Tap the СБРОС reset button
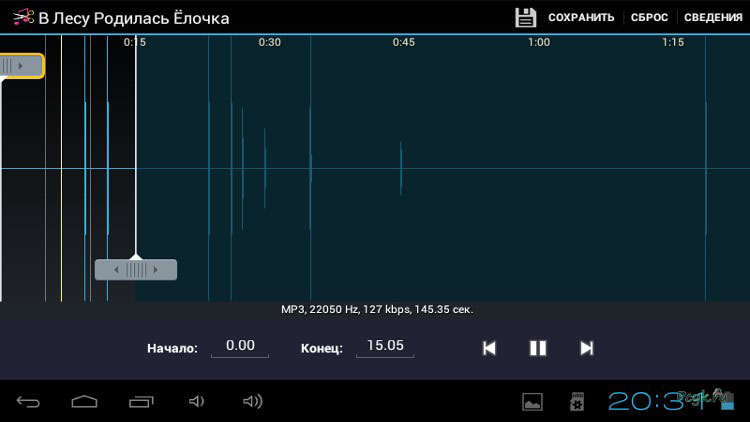The width and height of the screenshot is (750, 422). coord(649,18)
